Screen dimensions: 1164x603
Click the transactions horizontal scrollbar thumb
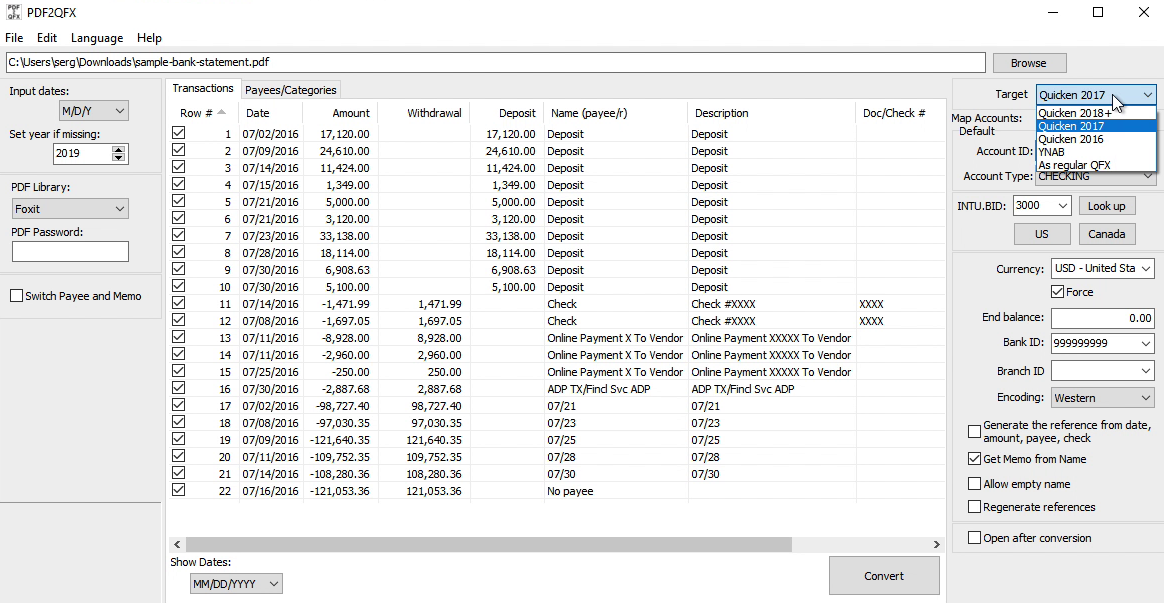488,544
